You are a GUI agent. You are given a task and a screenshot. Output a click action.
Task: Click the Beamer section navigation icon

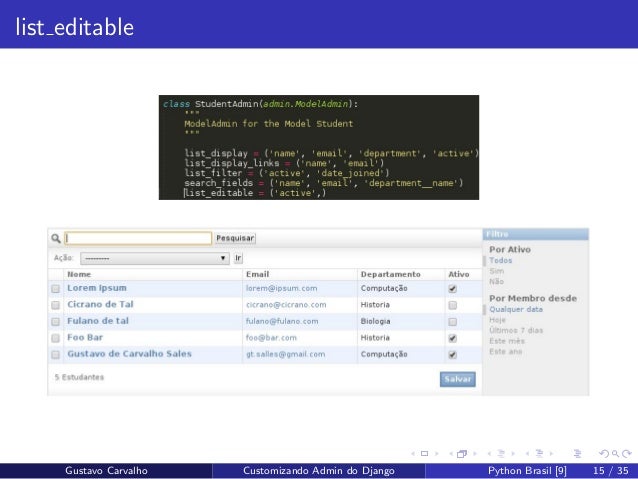point(539,453)
